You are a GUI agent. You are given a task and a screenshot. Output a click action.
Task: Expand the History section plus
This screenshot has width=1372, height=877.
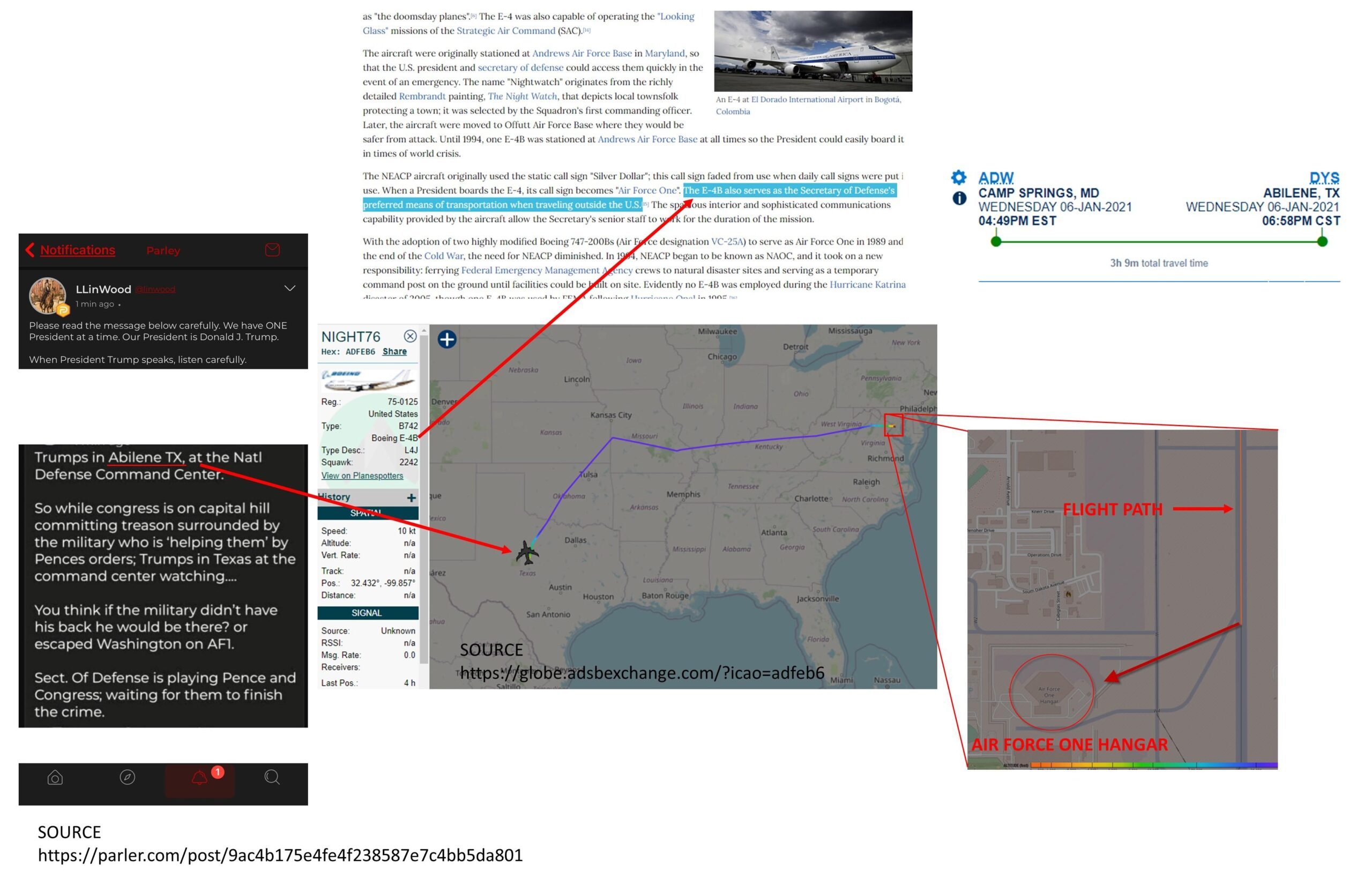[x=411, y=498]
